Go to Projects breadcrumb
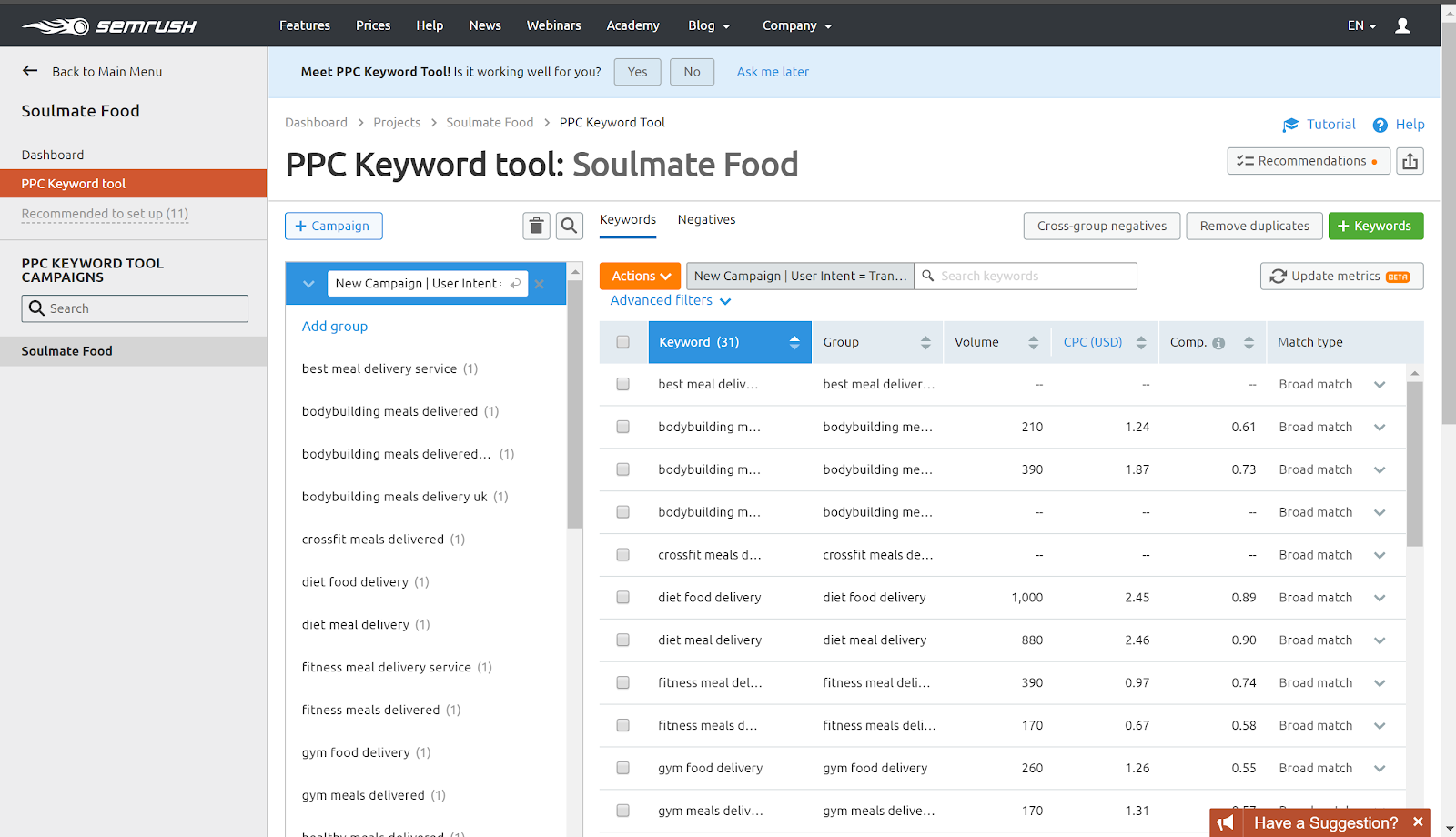 pos(397,123)
